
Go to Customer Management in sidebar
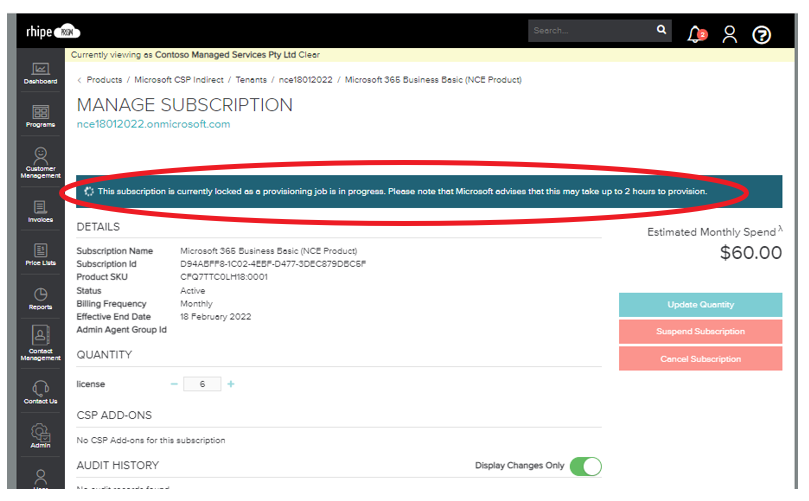(40, 163)
